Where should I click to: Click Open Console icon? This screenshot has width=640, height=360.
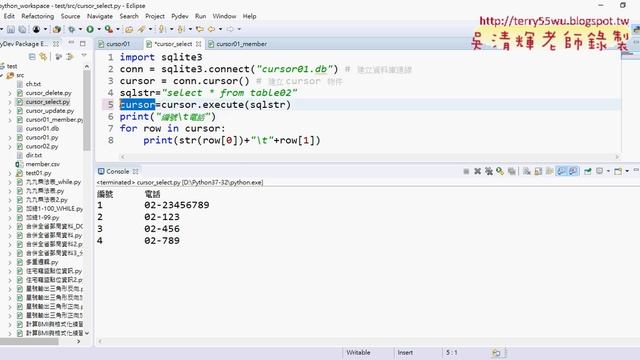[618, 171]
